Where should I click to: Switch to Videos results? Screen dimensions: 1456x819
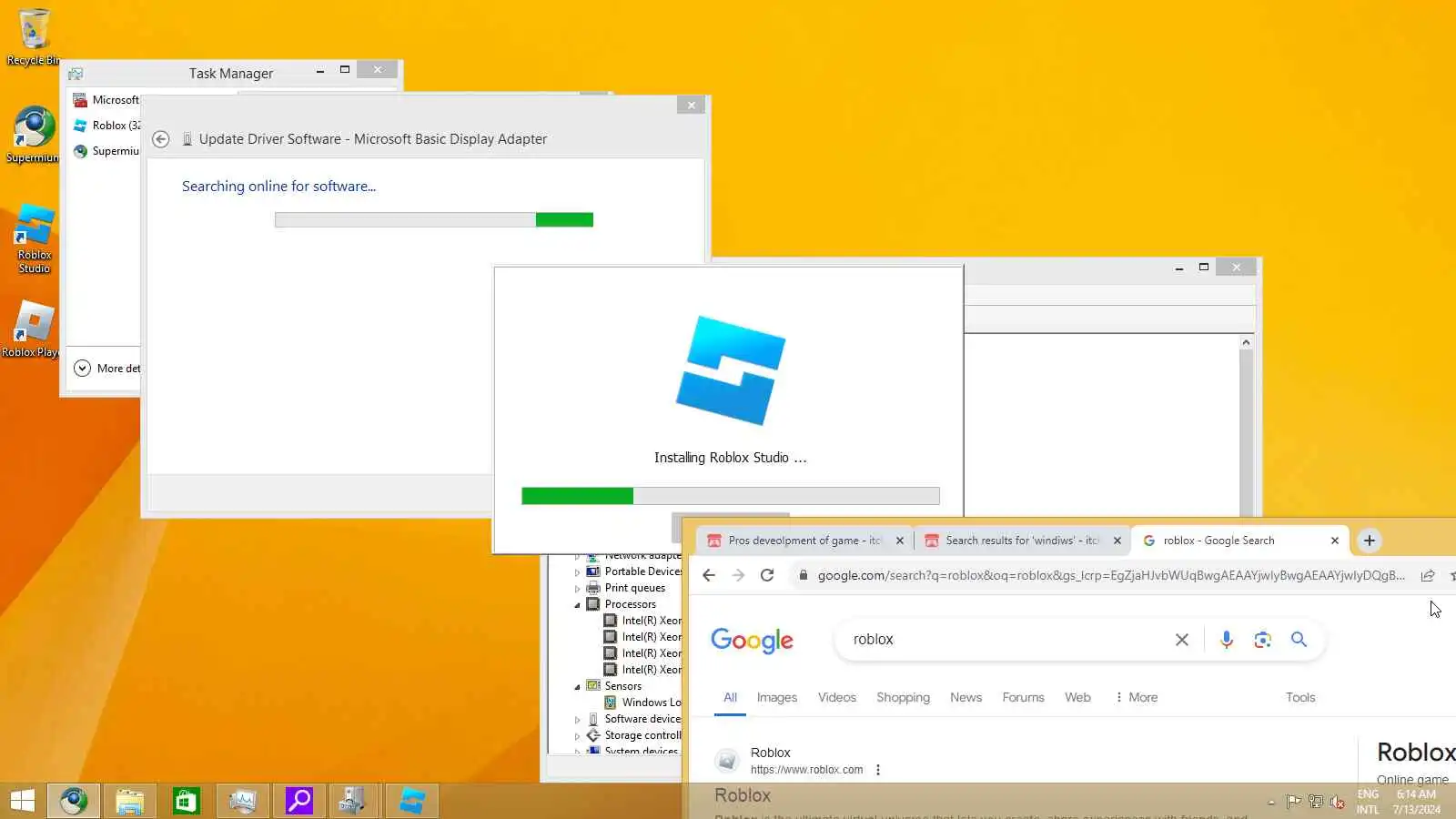click(837, 698)
